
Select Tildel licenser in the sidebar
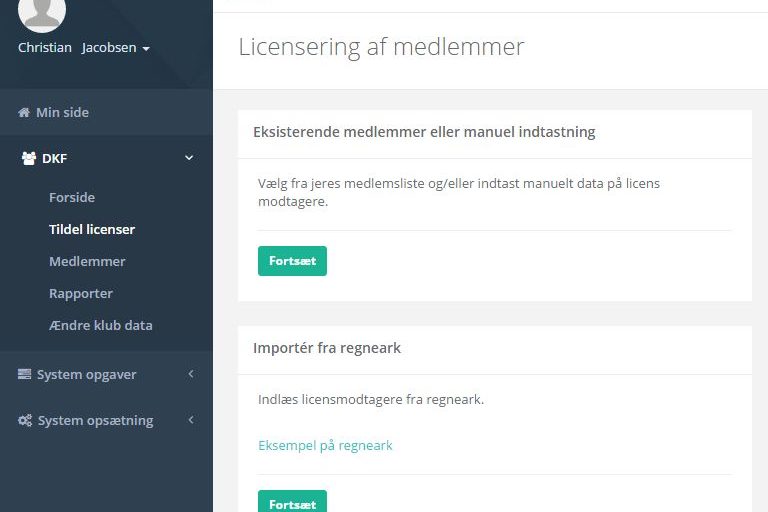(92, 229)
